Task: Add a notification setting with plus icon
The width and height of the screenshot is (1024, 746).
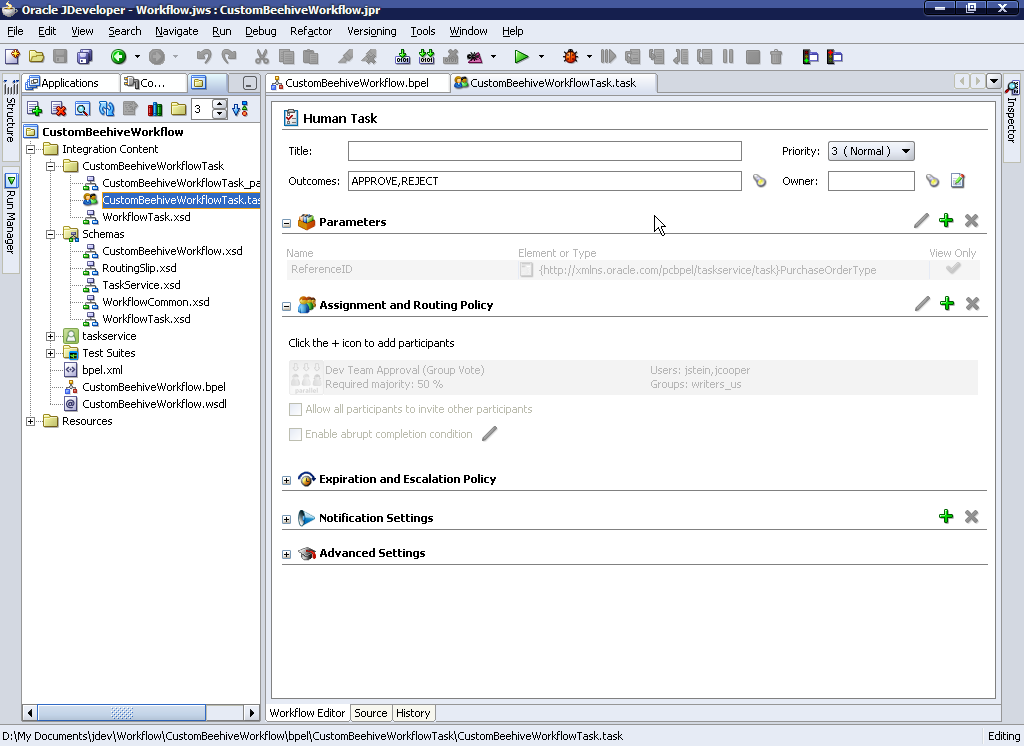Action: [x=946, y=517]
